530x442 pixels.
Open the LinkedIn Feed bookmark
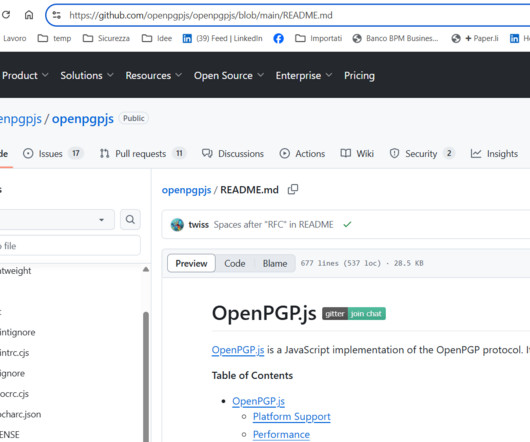(x=222, y=38)
